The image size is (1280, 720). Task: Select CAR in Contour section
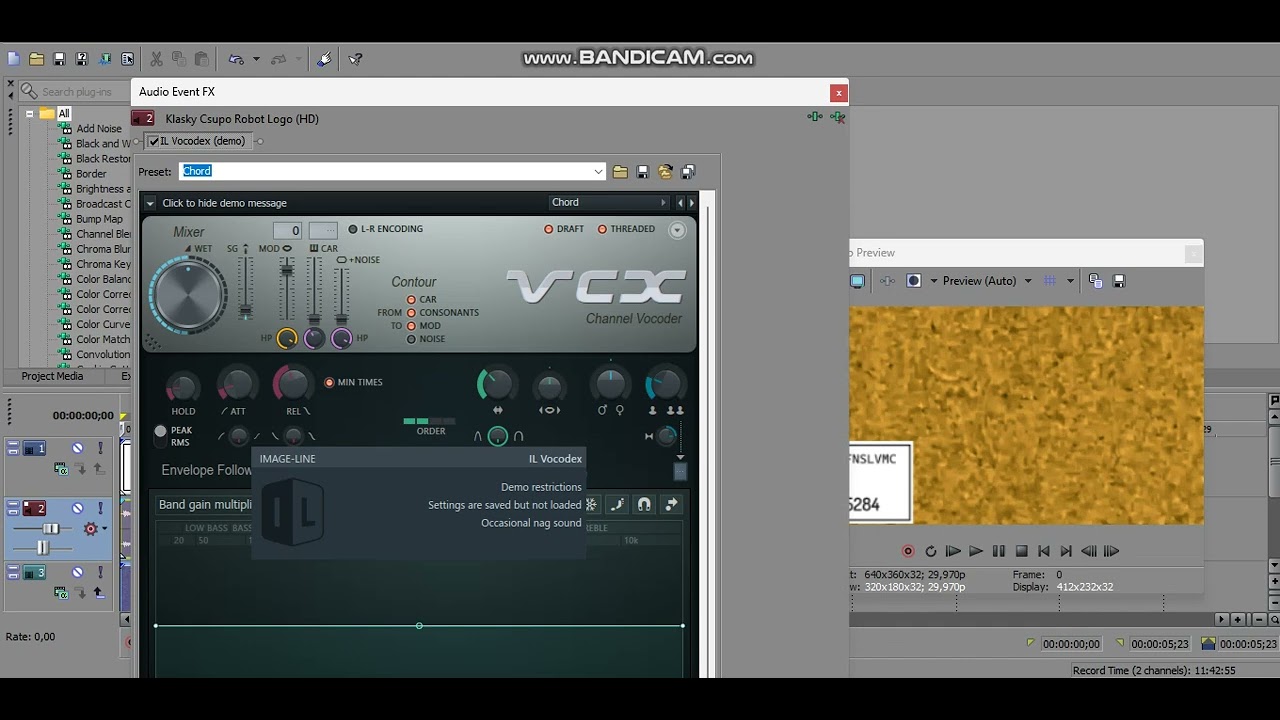pos(421,299)
